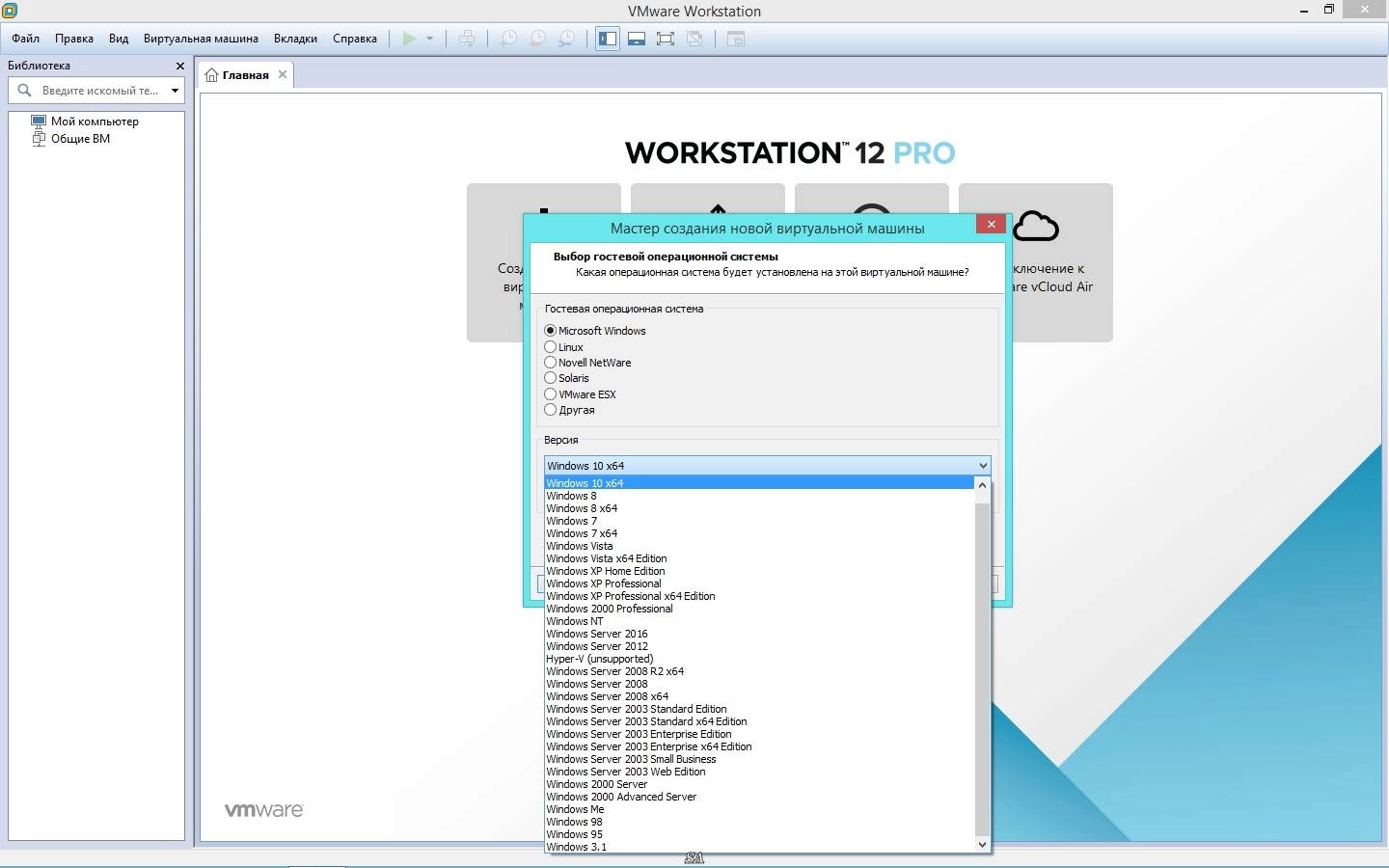Choose Windows Server 2003 Web Edition
1389x868 pixels.
coord(760,772)
